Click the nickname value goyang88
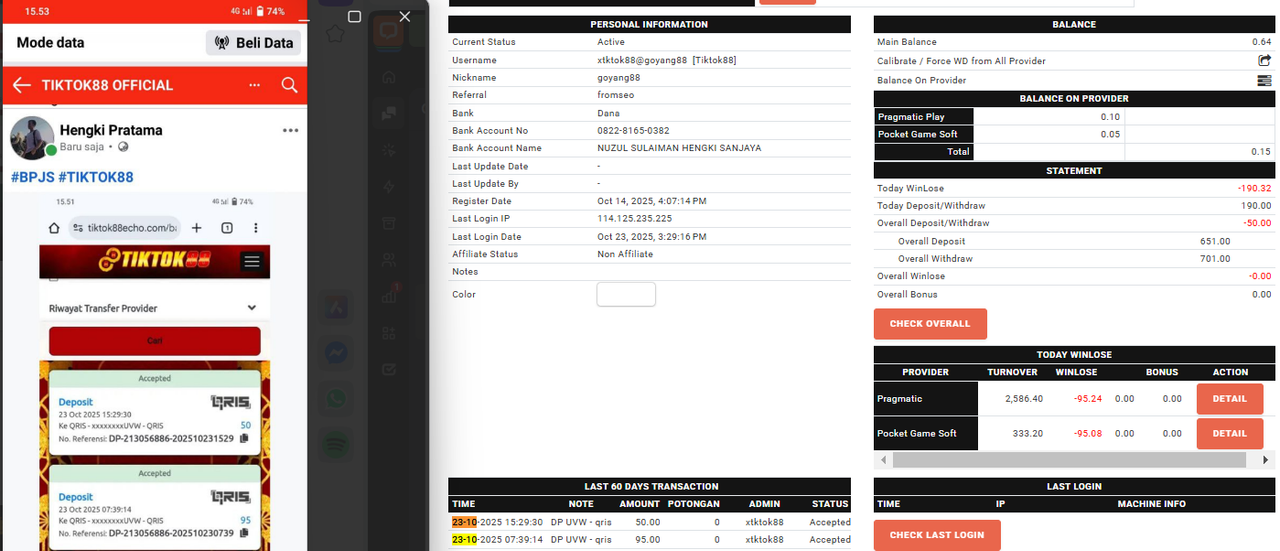Image resolution: width=1280 pixels, height=551 pixels. (619, 78)
